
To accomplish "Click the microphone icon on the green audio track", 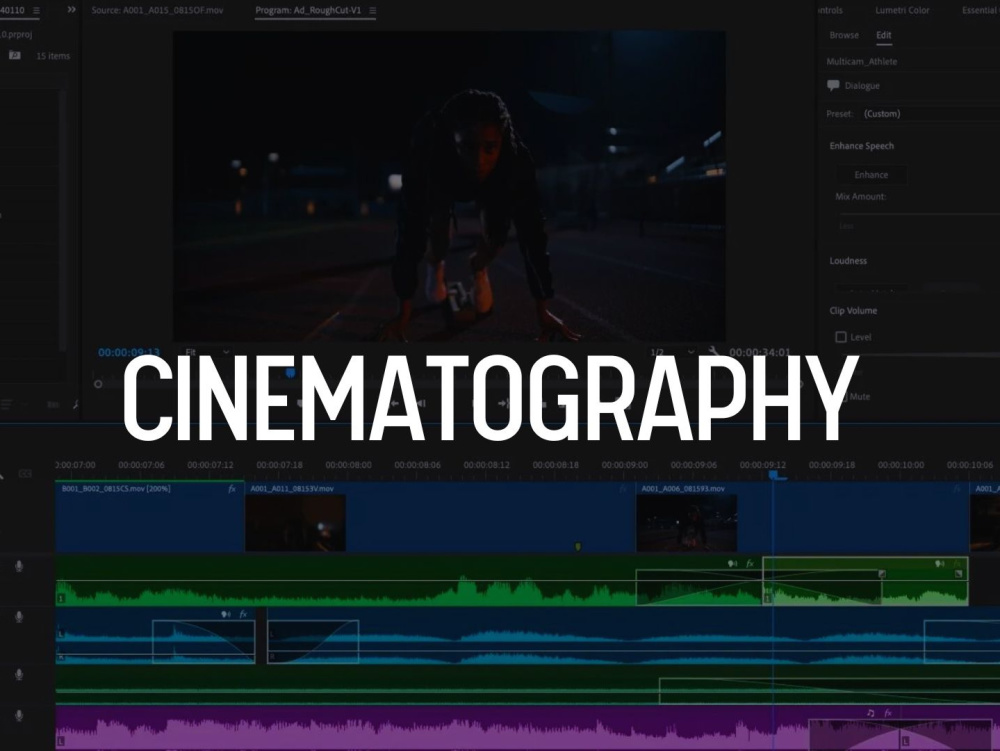I will point(19,565).
